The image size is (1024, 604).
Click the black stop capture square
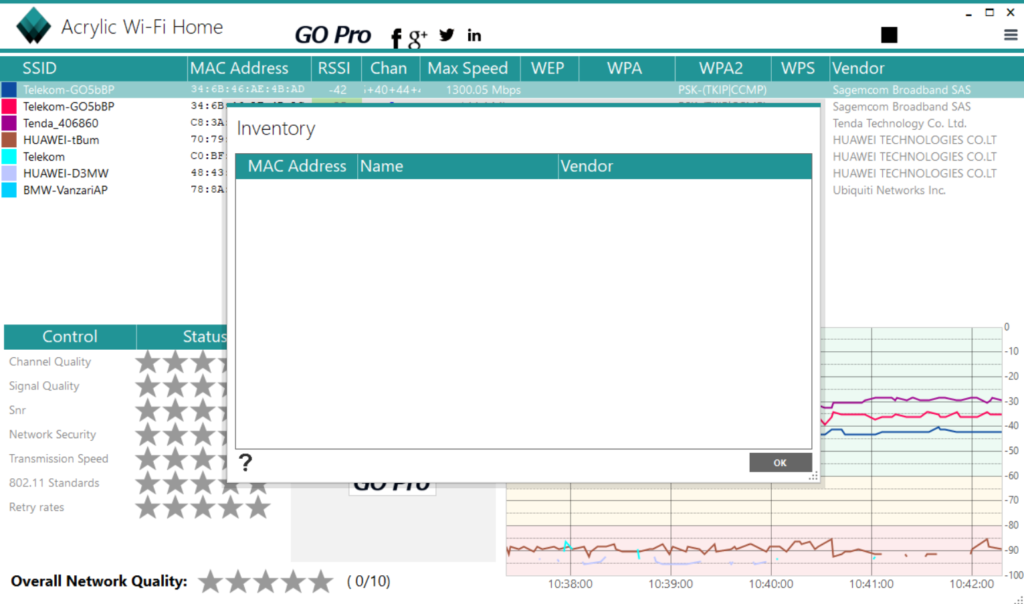(x=889, y=35)
